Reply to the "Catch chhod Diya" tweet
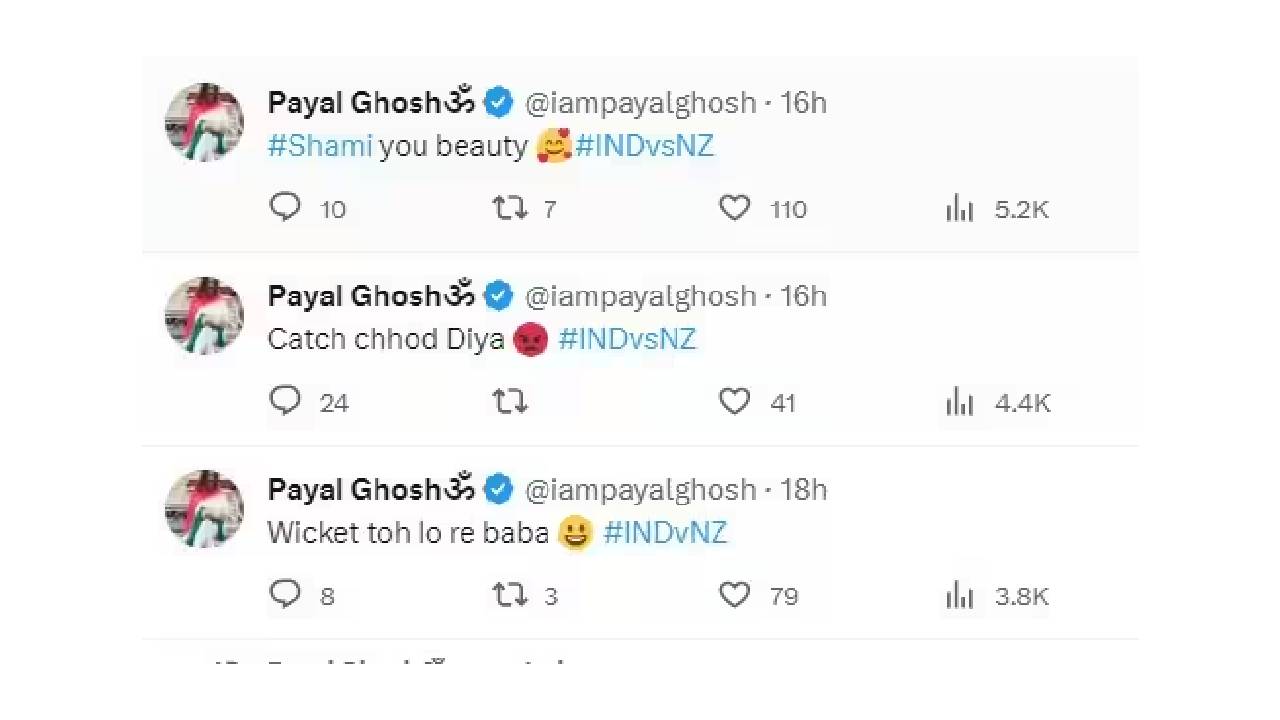This screenshot has width=1280, height=720. (285, 401)
